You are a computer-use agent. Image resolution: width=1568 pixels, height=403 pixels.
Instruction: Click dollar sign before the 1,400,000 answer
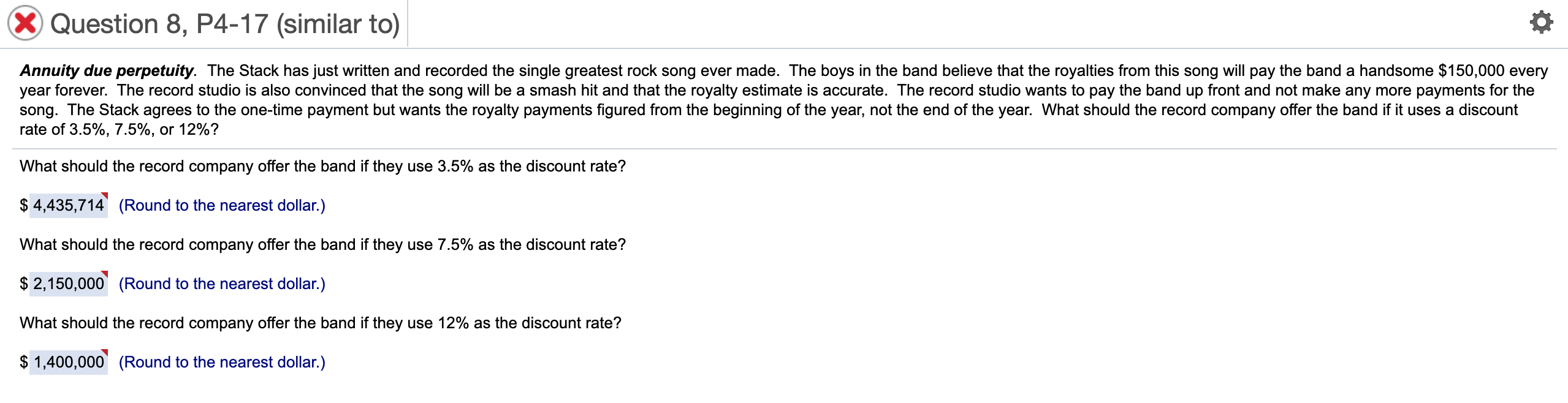pyautogui.click(x=24, y=362)
